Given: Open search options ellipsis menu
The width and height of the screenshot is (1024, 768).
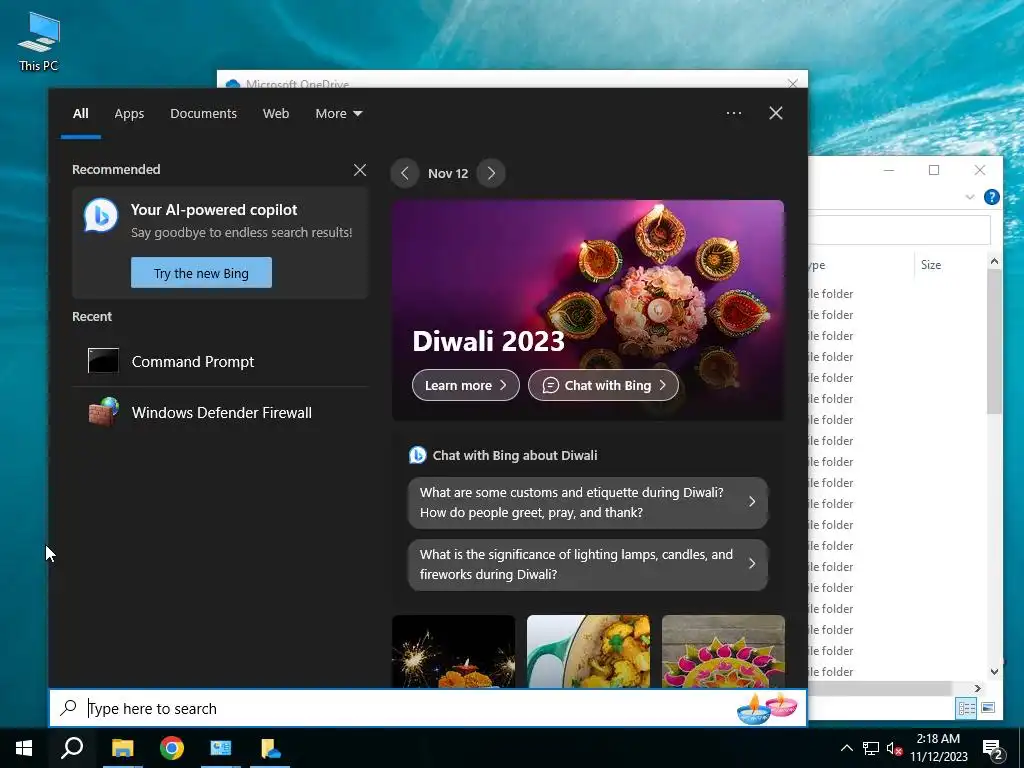Looking at the screenshot, I should pos(734,113).
